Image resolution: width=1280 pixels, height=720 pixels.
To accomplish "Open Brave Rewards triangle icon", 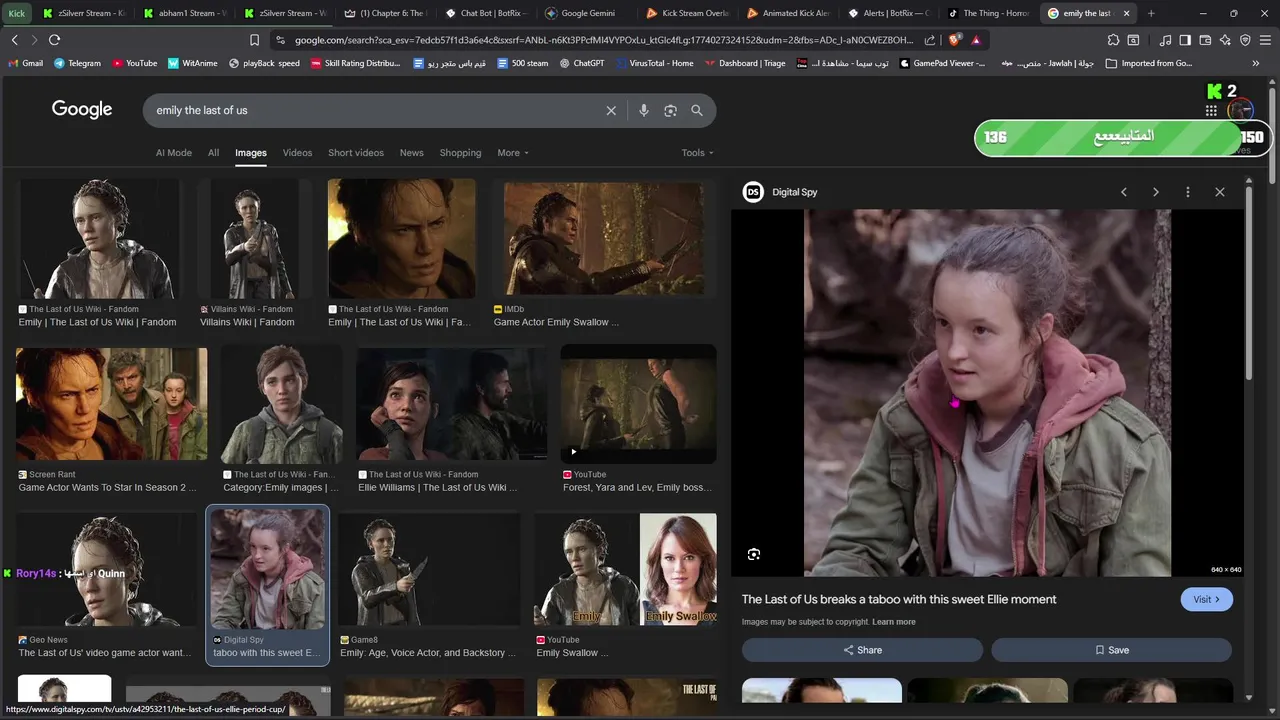I will 976,40.
